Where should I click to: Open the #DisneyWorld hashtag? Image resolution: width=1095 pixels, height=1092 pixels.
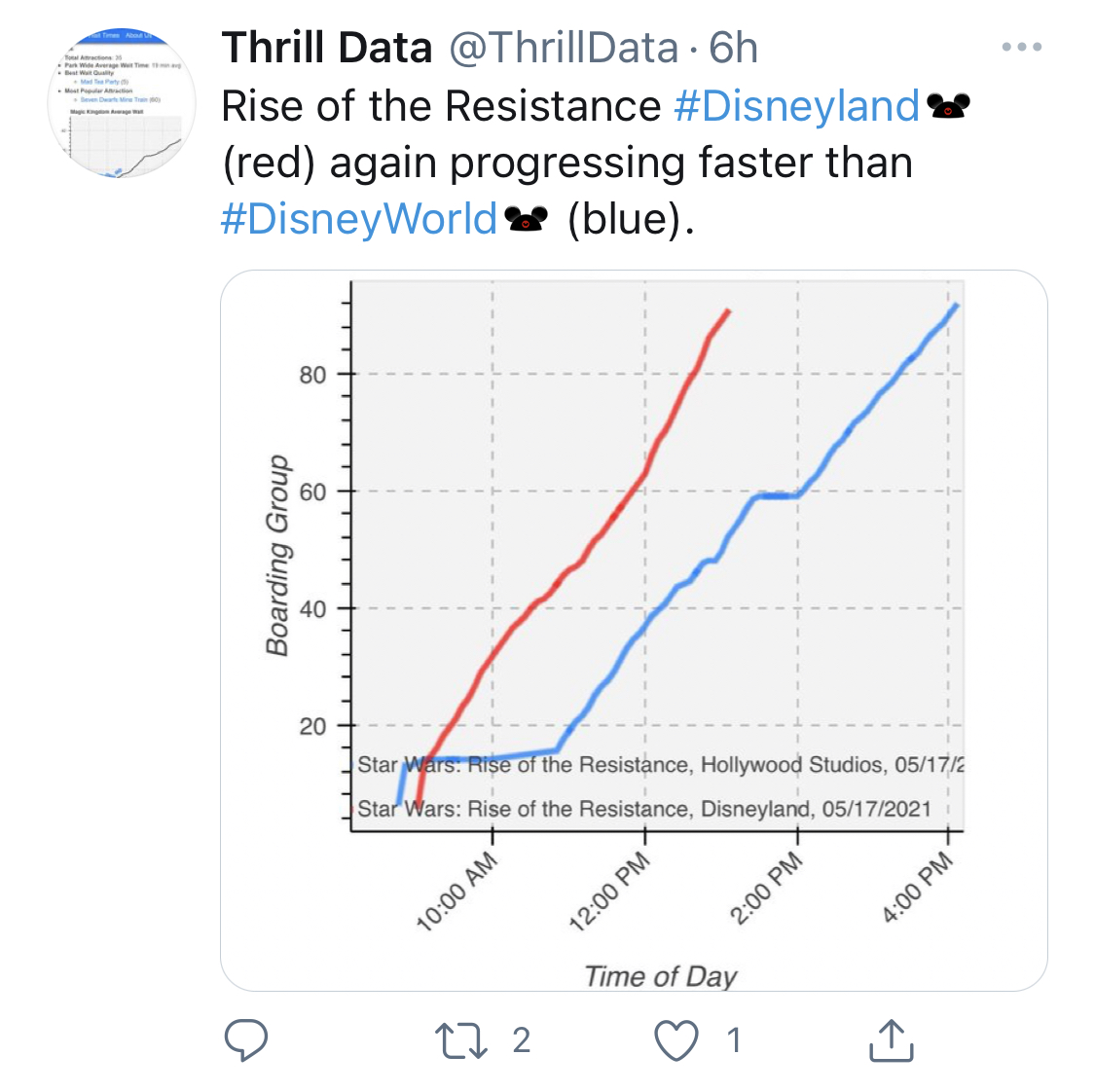coord(359,219)
